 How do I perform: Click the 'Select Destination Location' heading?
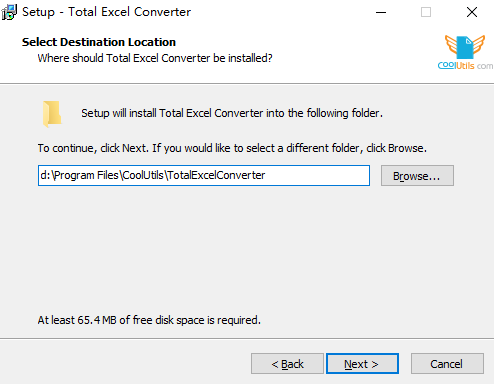(99, 42)
